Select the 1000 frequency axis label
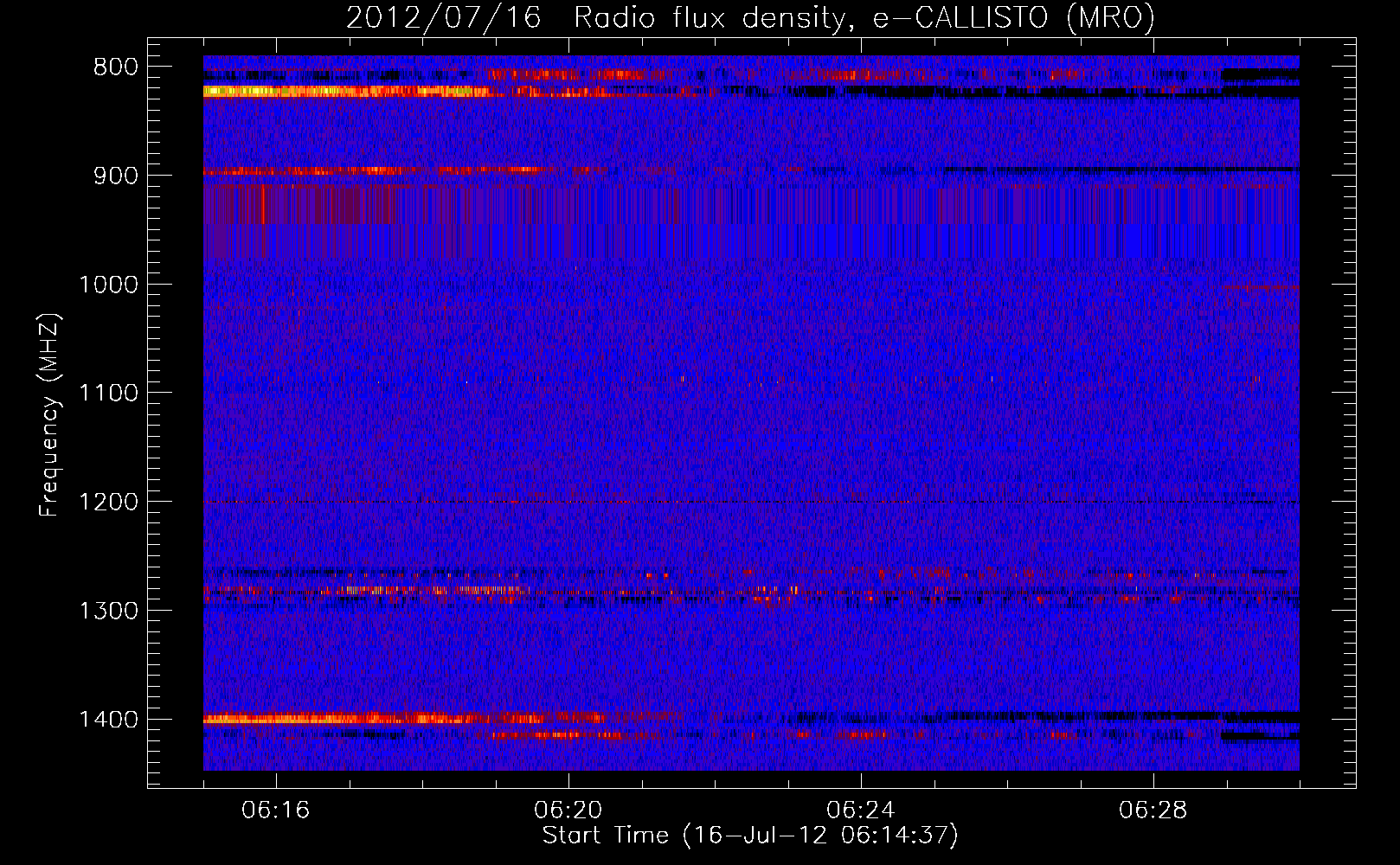The width and height of the screenshot is (1400, 865). tap(108, 285)
